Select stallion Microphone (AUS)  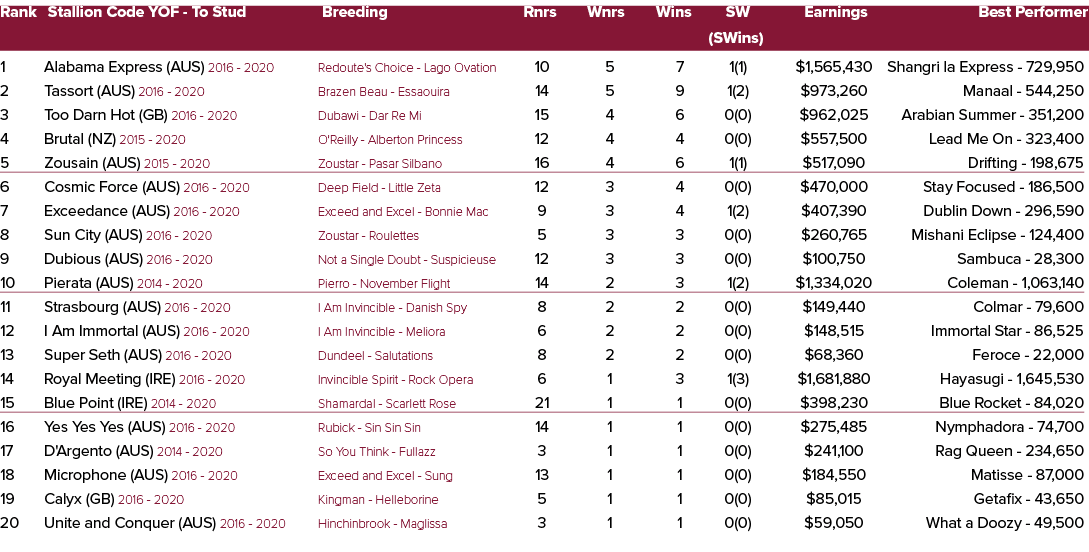tap(106, 475)
